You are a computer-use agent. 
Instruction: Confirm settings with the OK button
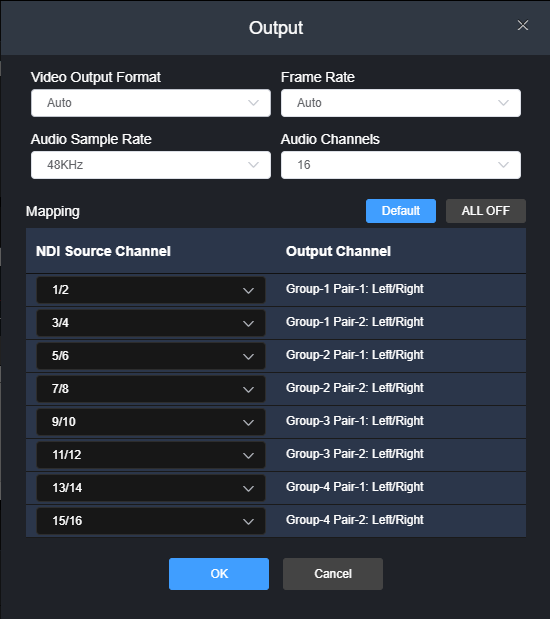(219, 574)
